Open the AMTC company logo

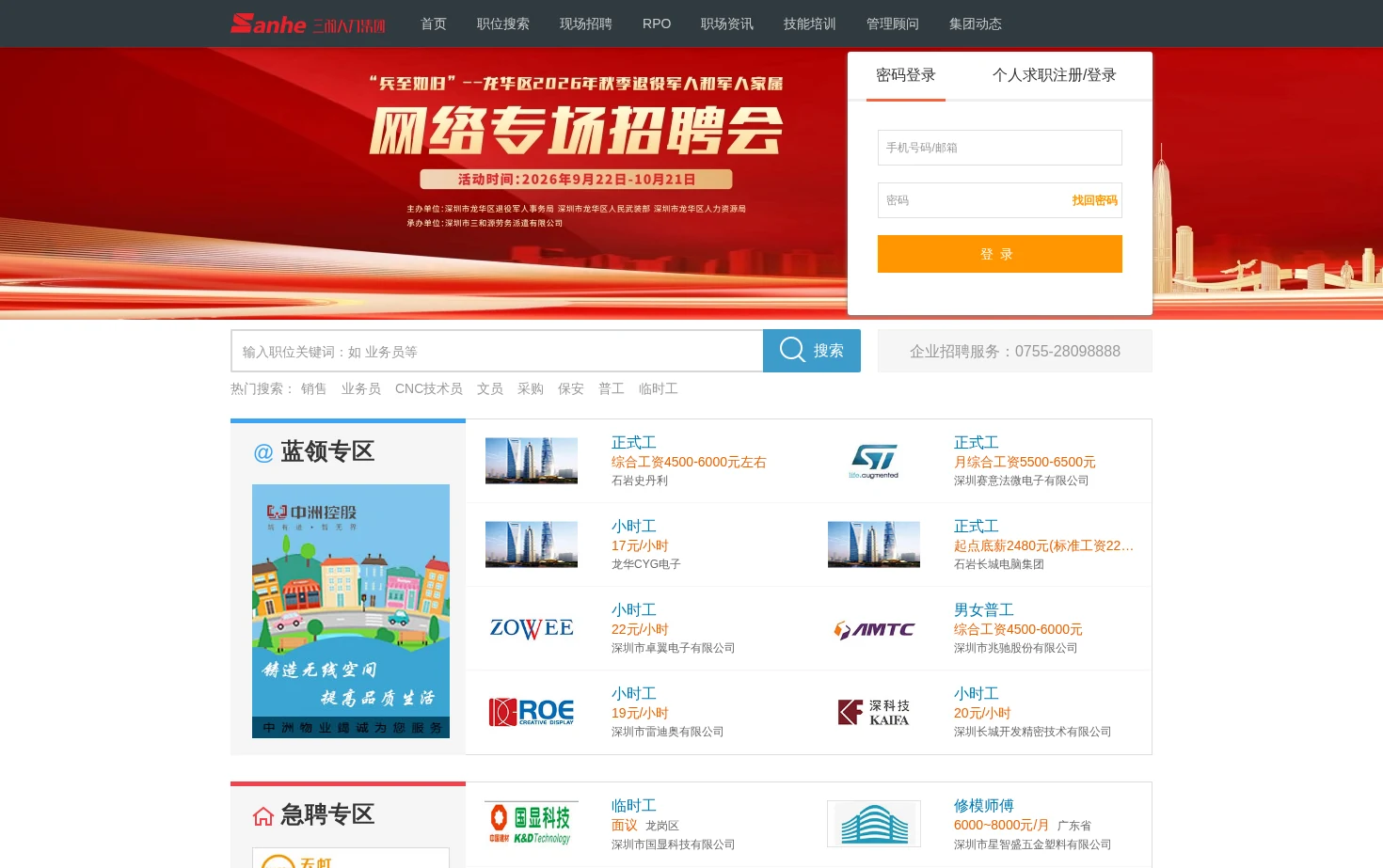point(874,628)
